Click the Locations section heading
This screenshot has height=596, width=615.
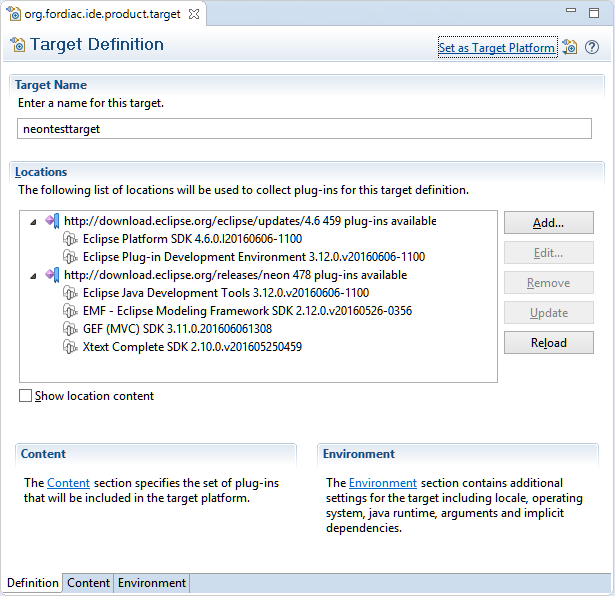[x=41, y=172]
